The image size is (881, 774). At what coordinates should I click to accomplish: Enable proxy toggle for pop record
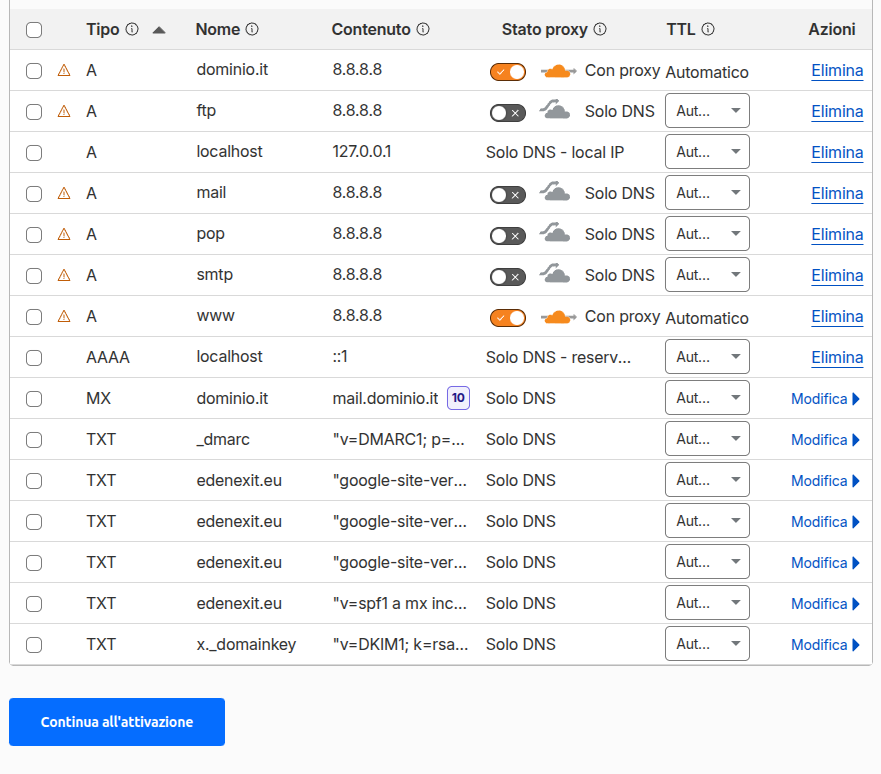coord(508,236)
